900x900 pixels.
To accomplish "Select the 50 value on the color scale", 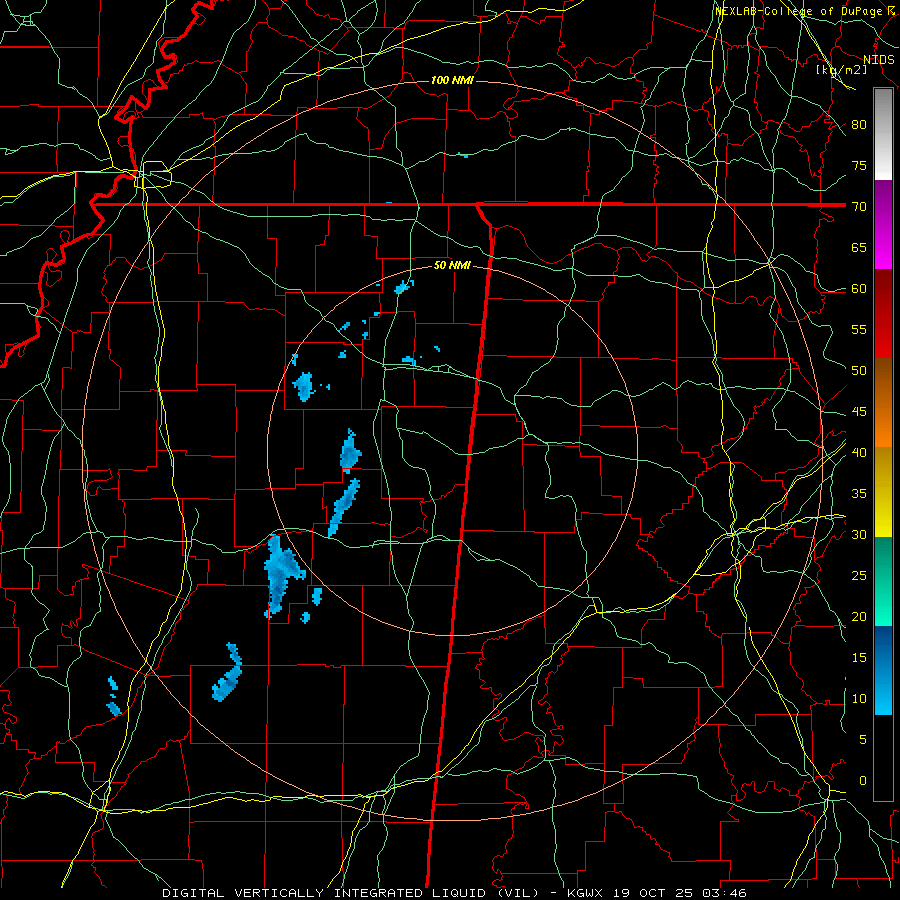I will point(859,370).
